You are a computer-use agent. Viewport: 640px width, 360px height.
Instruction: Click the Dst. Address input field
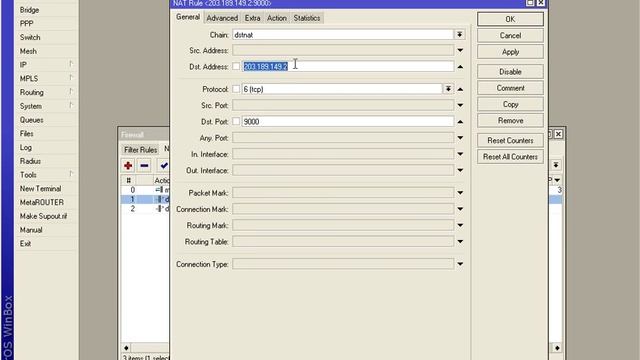pyautogui.click(x=347, y=66)
